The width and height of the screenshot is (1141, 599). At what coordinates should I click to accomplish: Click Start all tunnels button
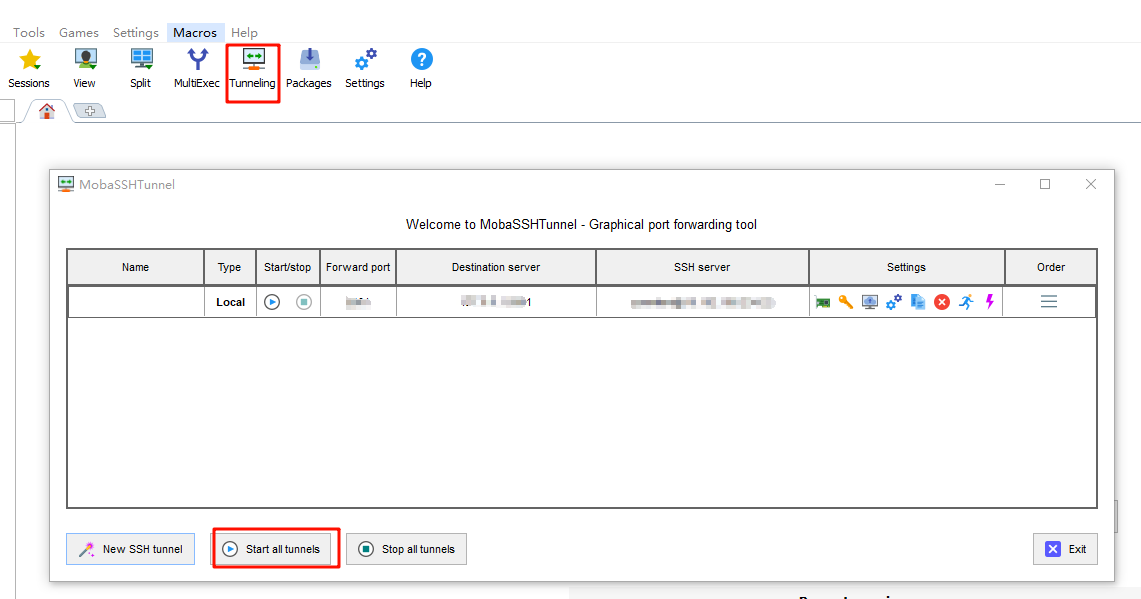coord(271,549)
